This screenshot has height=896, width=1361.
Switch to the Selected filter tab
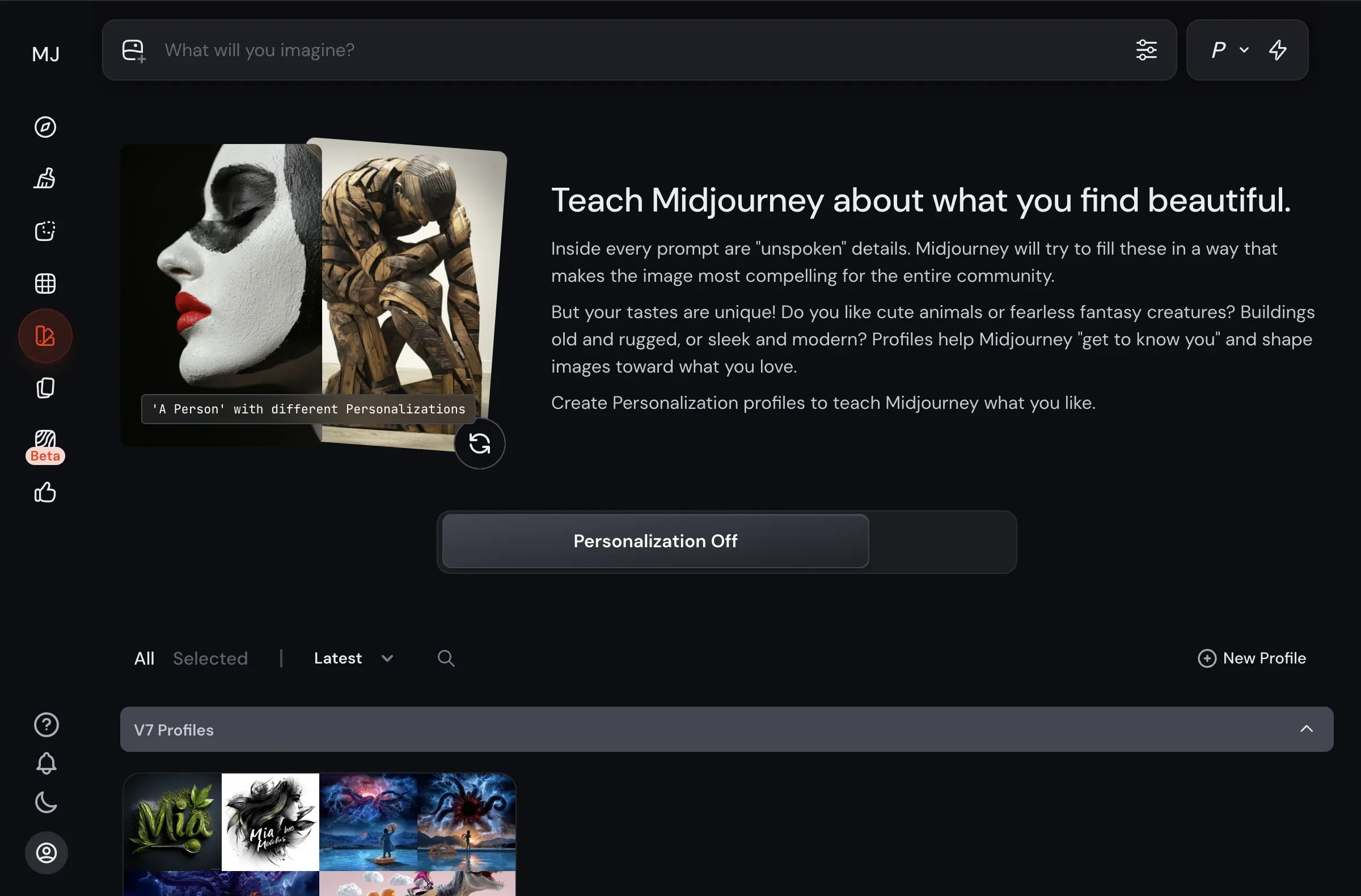(210, 658)
